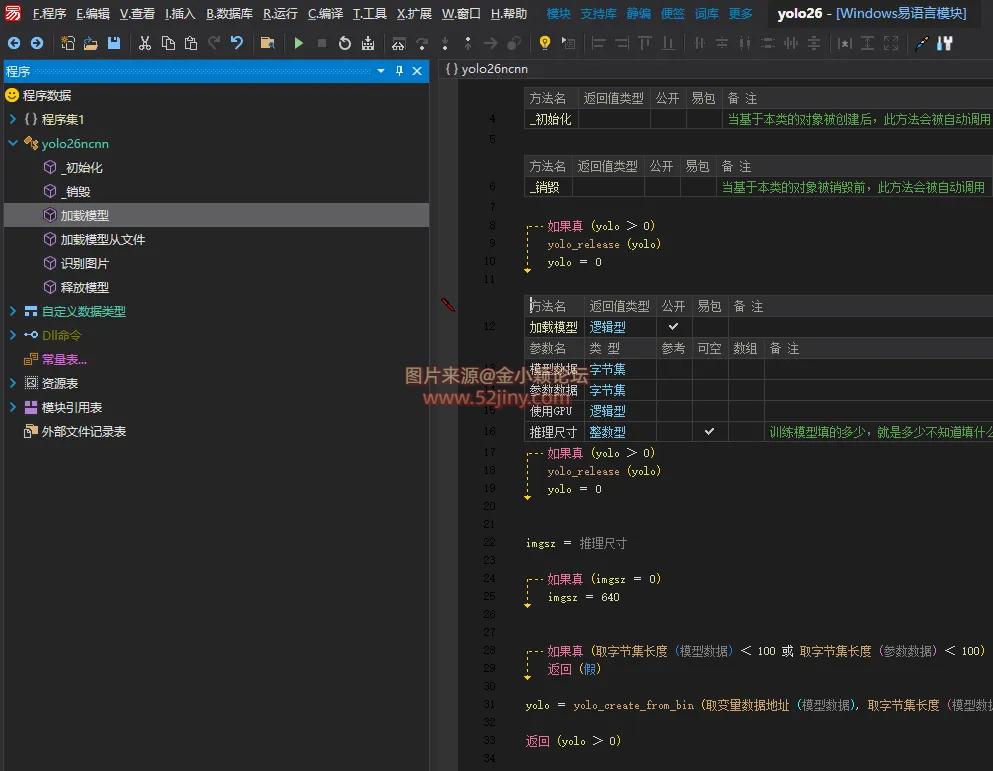Open the T.工具 menu
993x771 pixels.
pyautogui.click(x=370, y=14)
